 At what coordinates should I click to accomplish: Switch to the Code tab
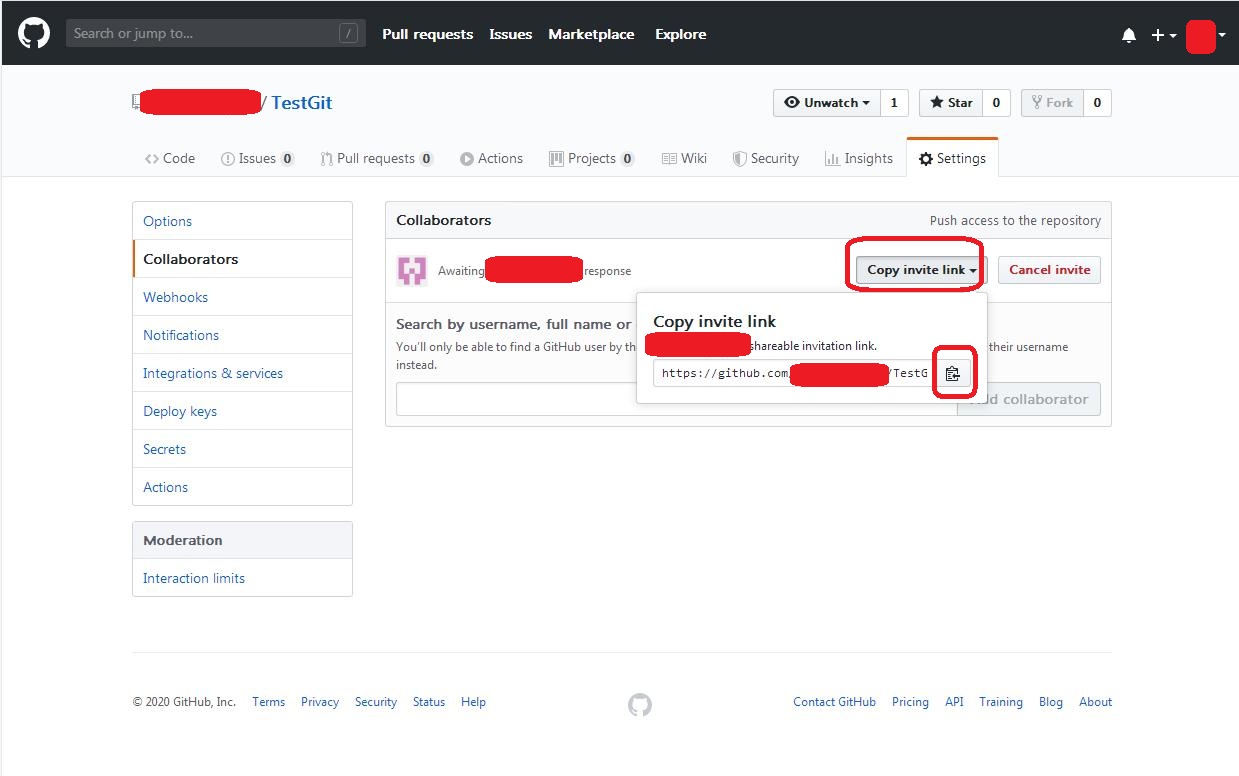click(170, 158)
